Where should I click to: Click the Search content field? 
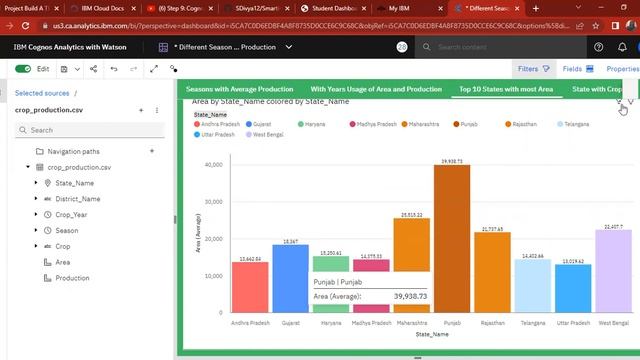tap(500, 47)
